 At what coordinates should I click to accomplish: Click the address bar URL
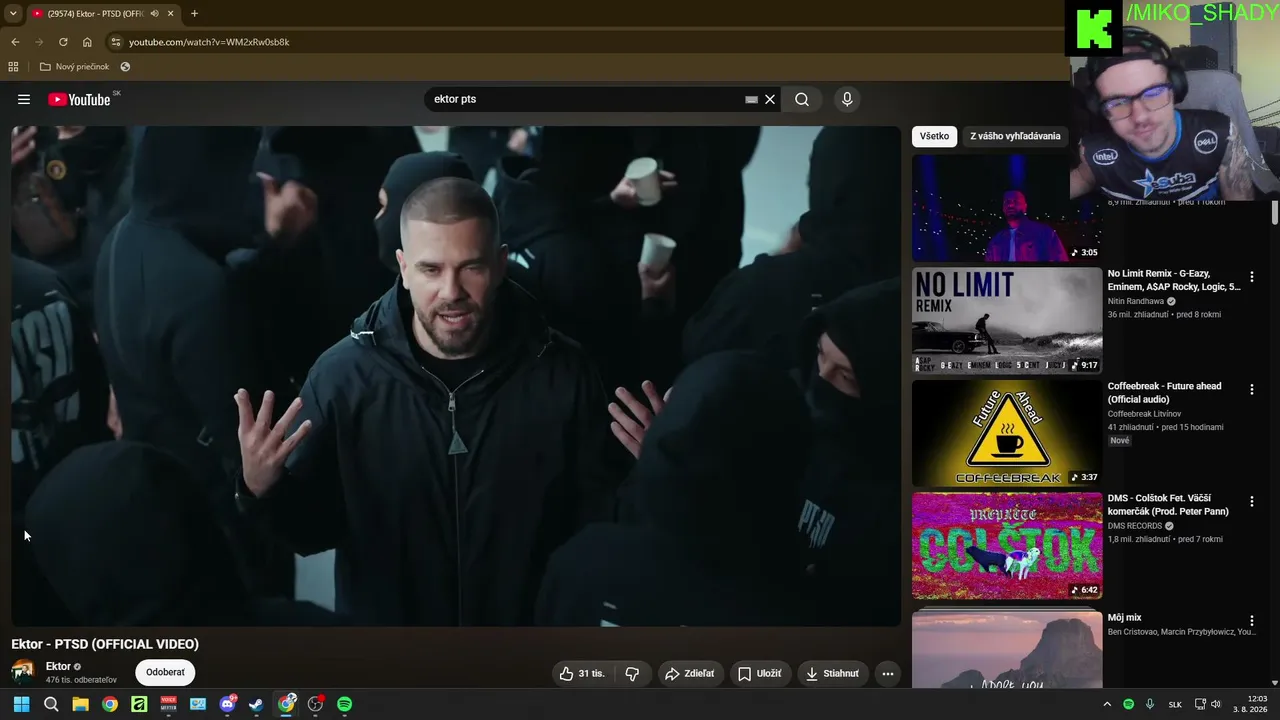[209, 42]
